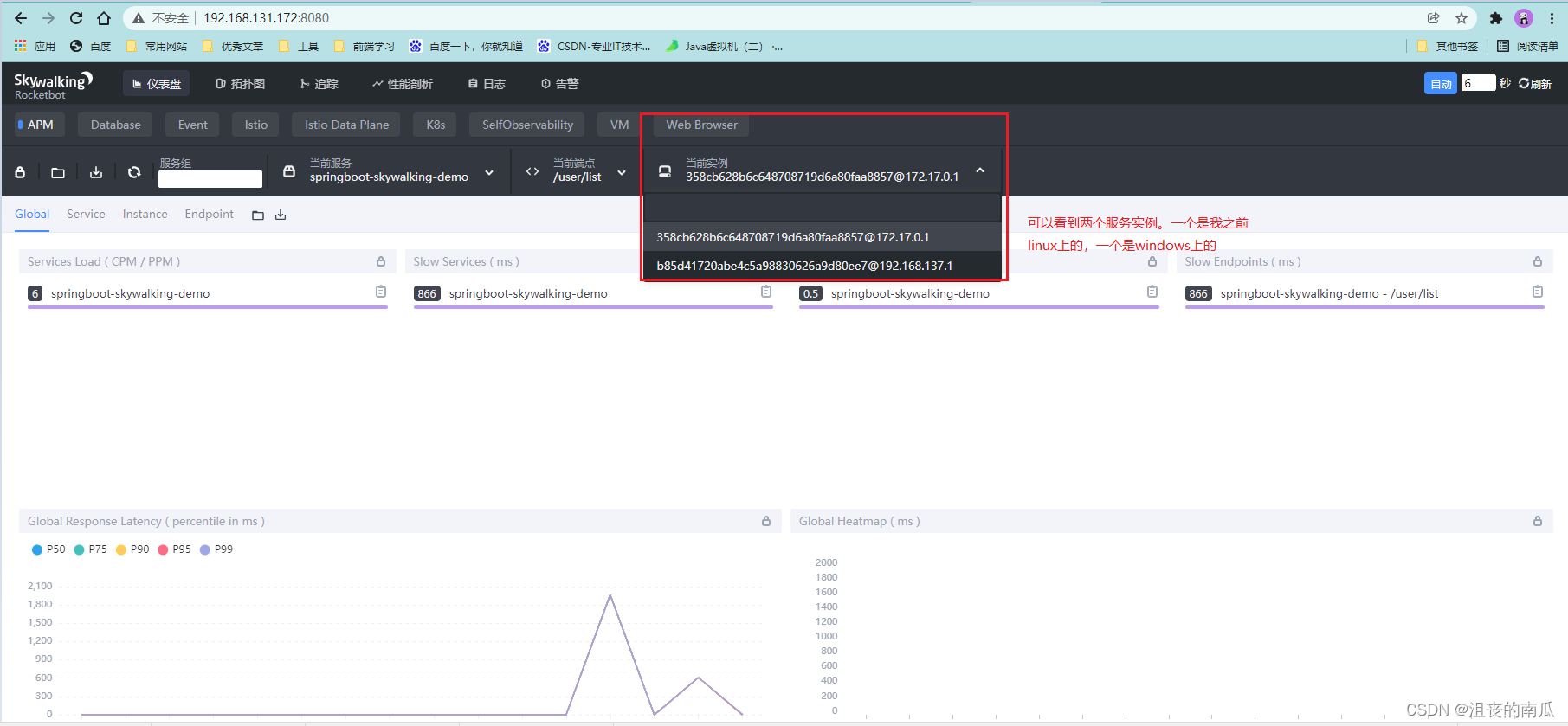The width and height of the screenshot is (1568, 726).
Task: Copy the /user/list slow endpoint name
Action: coord(1538,292)
